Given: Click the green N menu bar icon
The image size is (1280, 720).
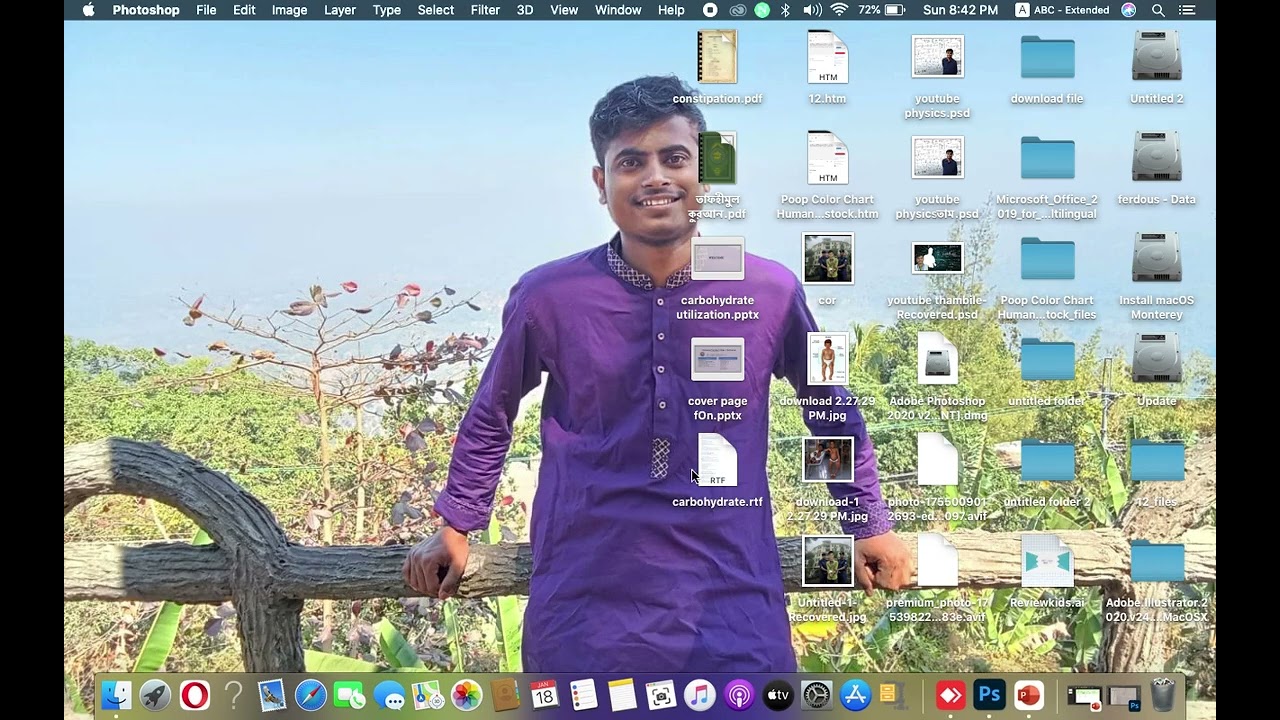Looking at the screenshot, I should pyautogui.click(x=762, y=10).
